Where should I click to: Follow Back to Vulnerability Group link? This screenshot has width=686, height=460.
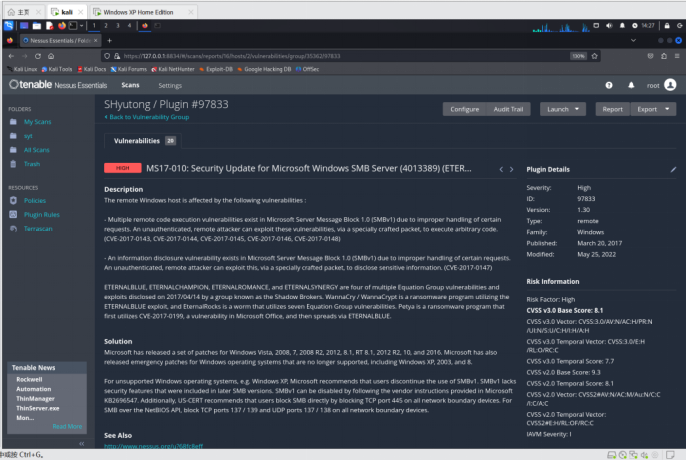pyautogui.click(x=147, y=117)
